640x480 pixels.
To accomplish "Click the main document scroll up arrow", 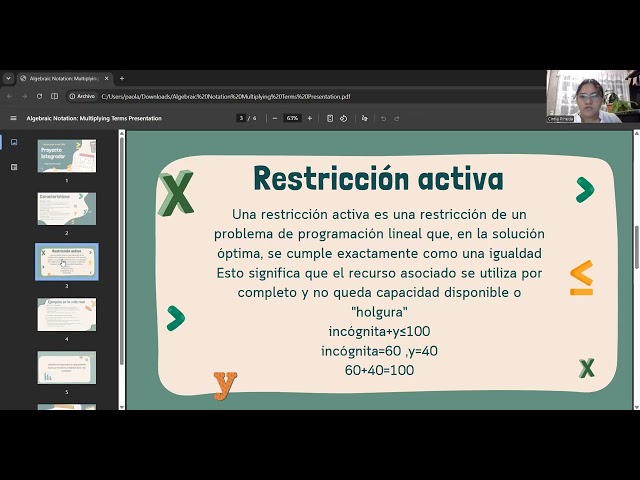I will pyautogui.click(x=637, y=133).
